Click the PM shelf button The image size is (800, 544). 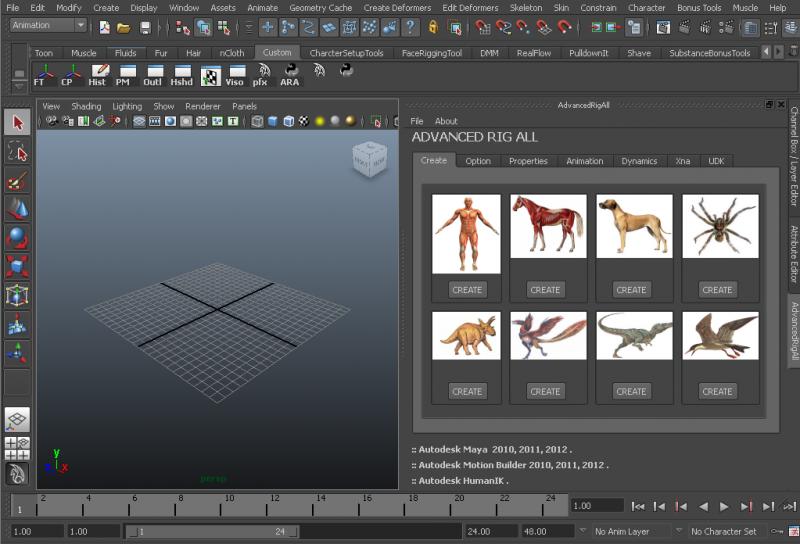coord(127,76)
